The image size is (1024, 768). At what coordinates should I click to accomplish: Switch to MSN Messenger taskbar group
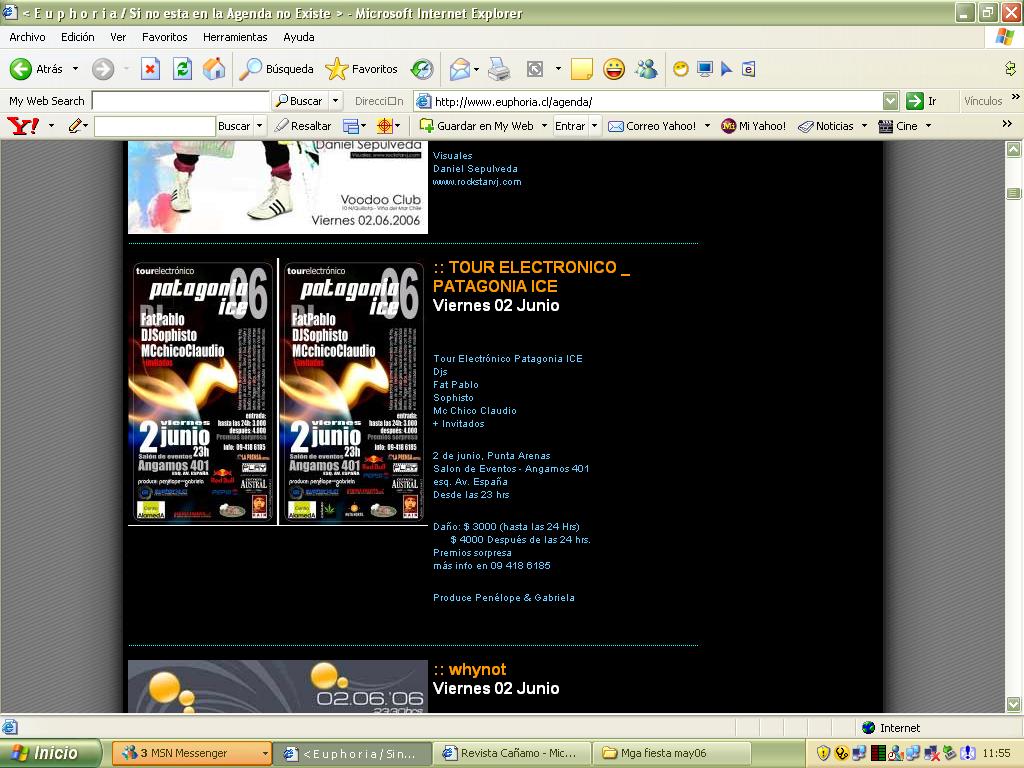(x=192, y=753)
